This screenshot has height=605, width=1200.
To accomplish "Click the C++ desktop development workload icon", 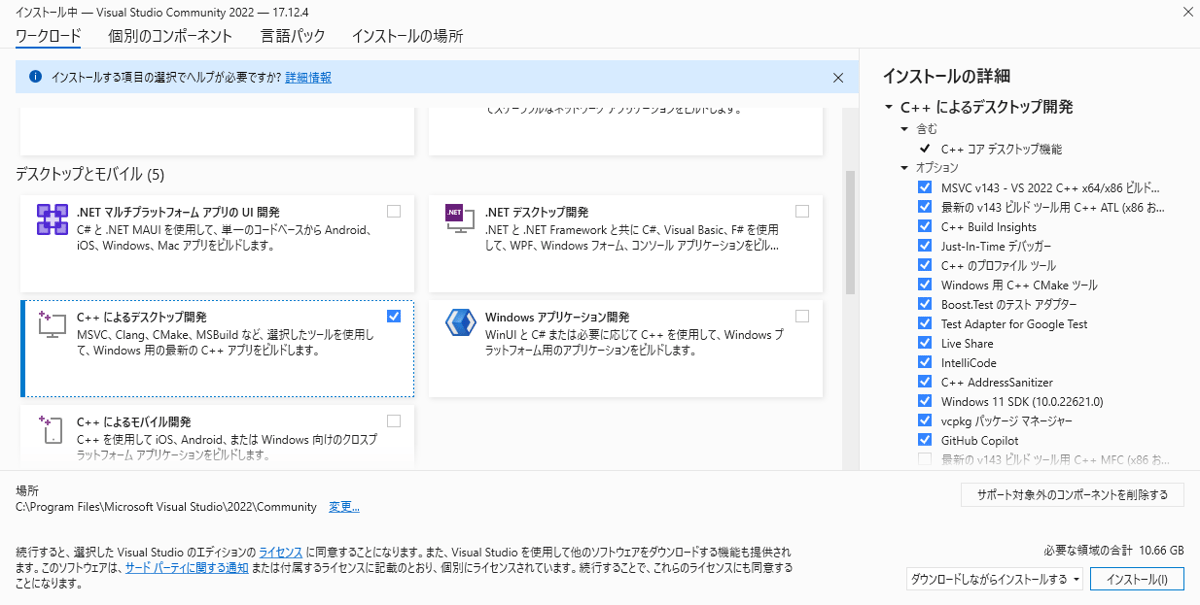I will click(x=51, y=325).
